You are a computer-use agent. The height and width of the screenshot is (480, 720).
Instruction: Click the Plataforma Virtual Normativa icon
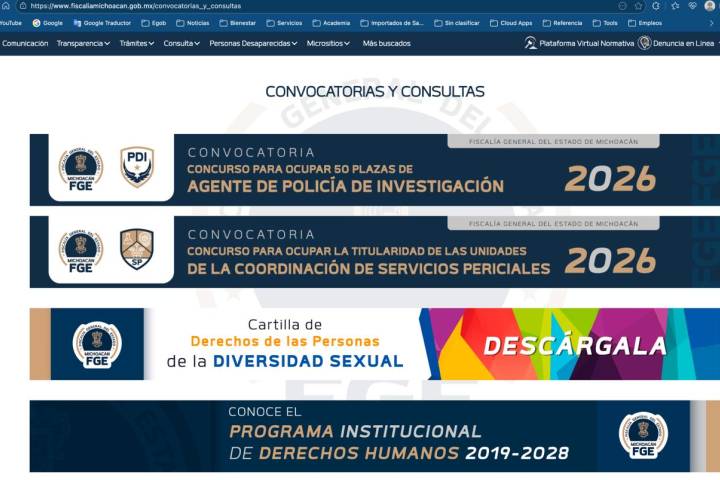point(530,43)
